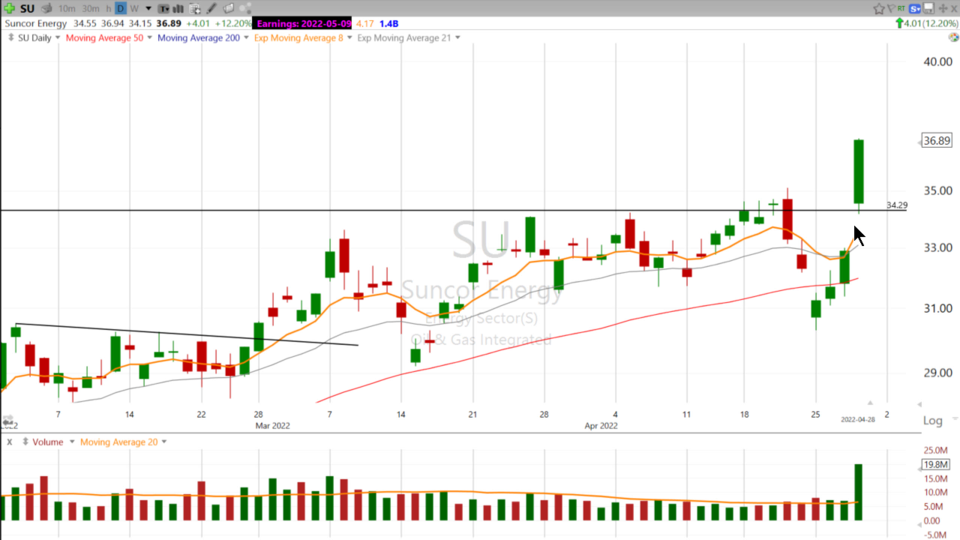Switch to the 30m time frame
The width and height of the screenshot is (960, 540).
point(91,9)
